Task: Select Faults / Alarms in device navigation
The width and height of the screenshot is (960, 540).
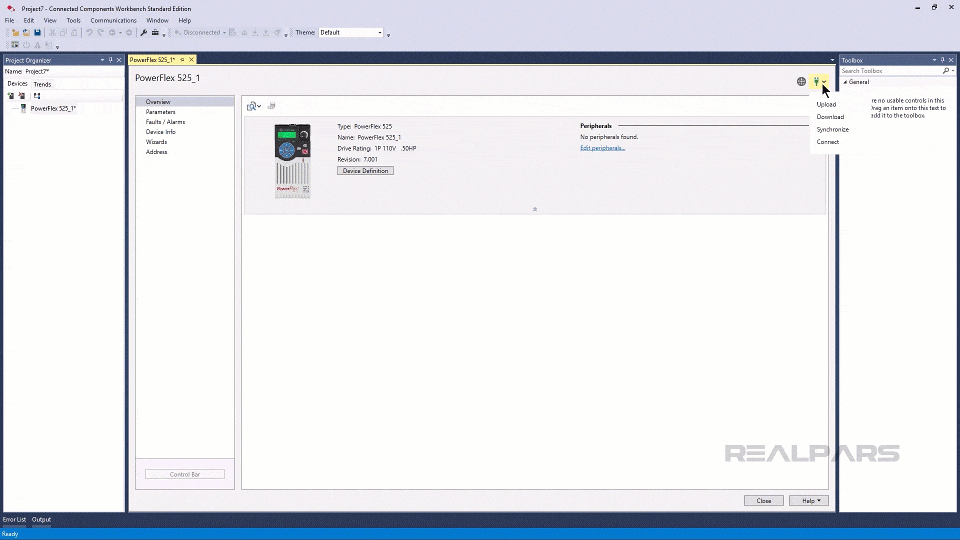Action: [x=165, y=122]
